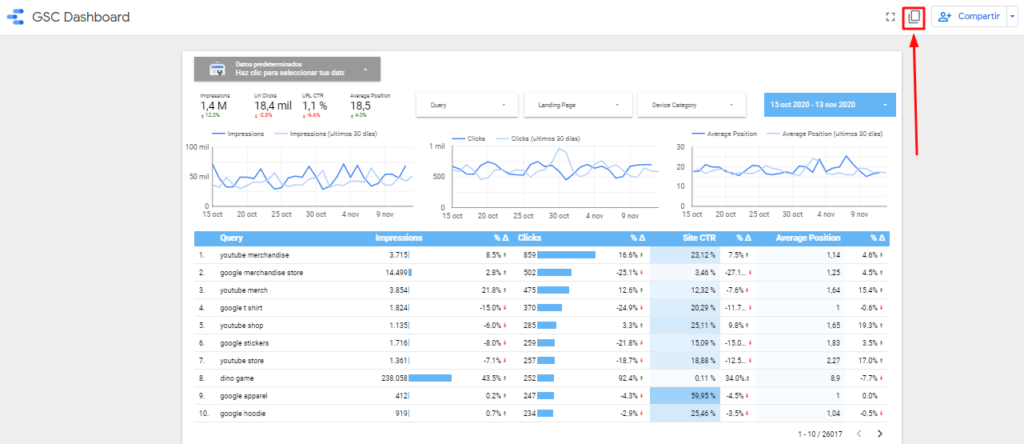This screenshot has width=1024, height=444.
Task: Click the 1,1 % URL CTR scorecard
Action: point(315,104)
